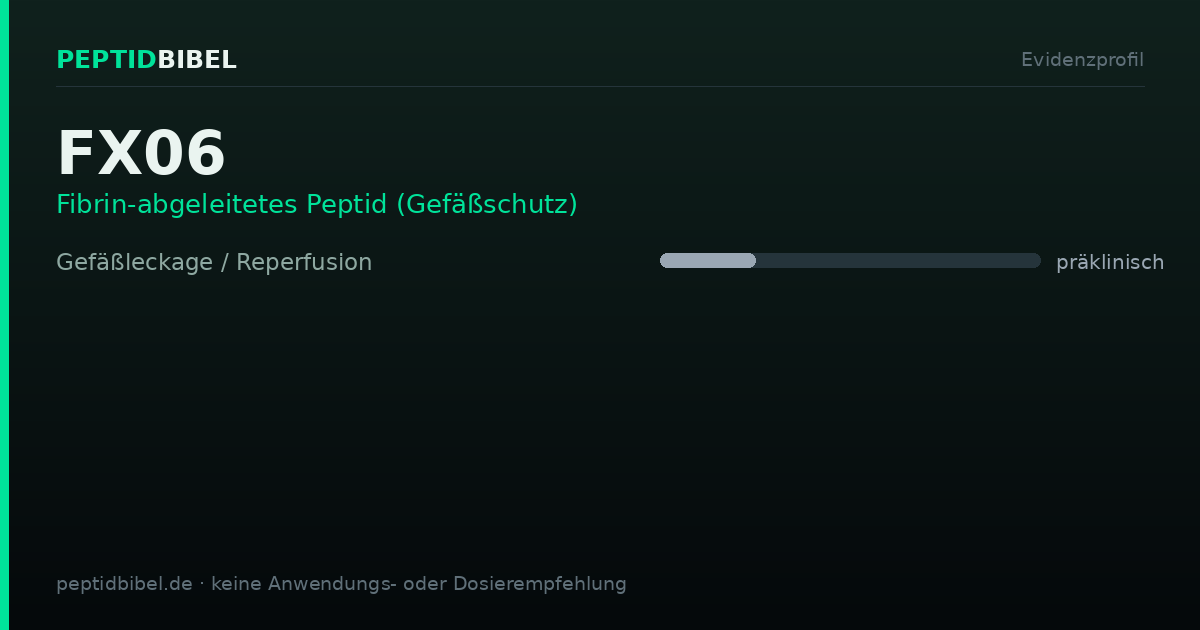Click the filled portion of the evidence bar
Viewport: 1200px width, 630px height.
point(708,261)
